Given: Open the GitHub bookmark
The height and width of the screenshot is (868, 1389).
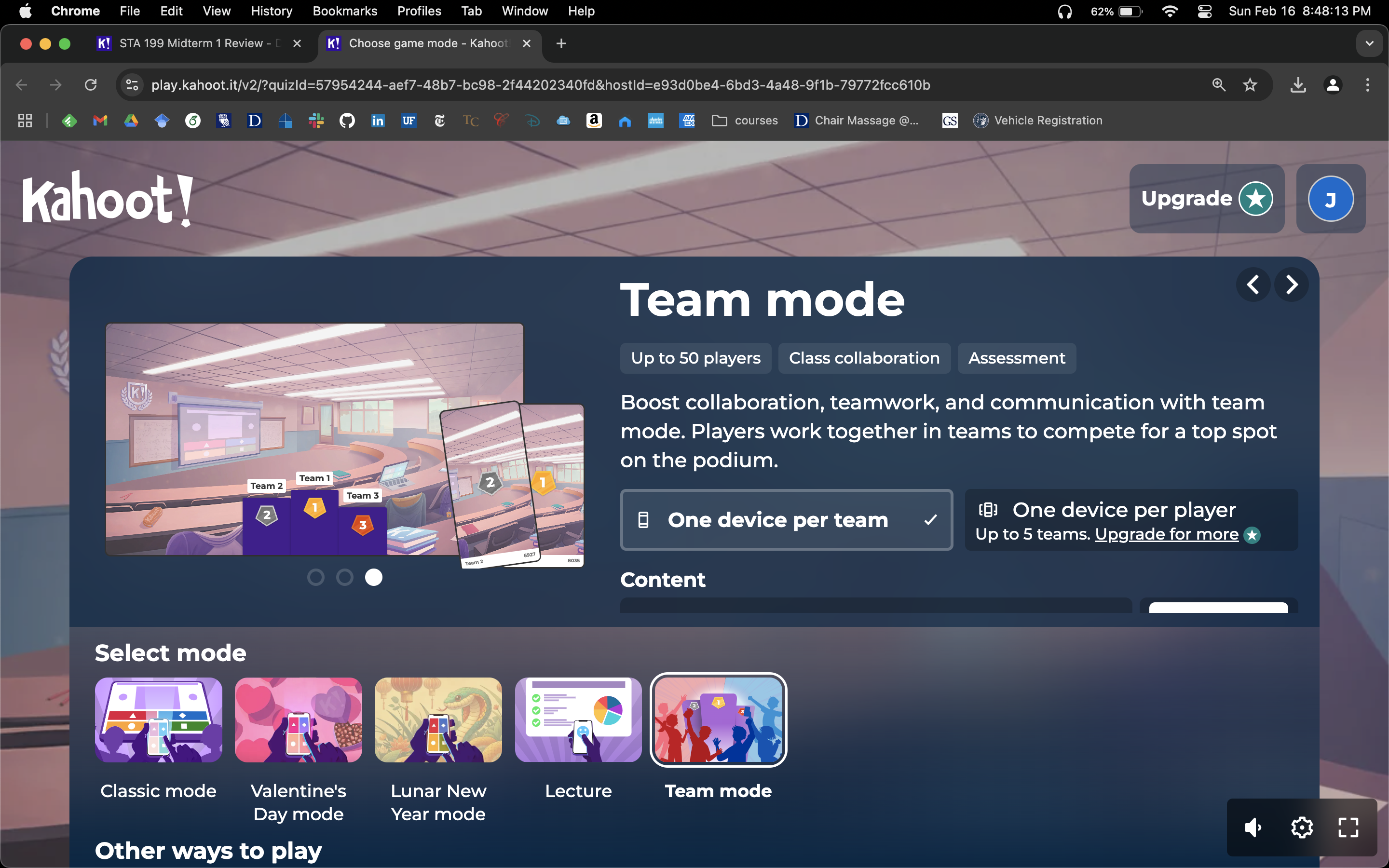Looking at the screenshot, I should pos(347,121).
